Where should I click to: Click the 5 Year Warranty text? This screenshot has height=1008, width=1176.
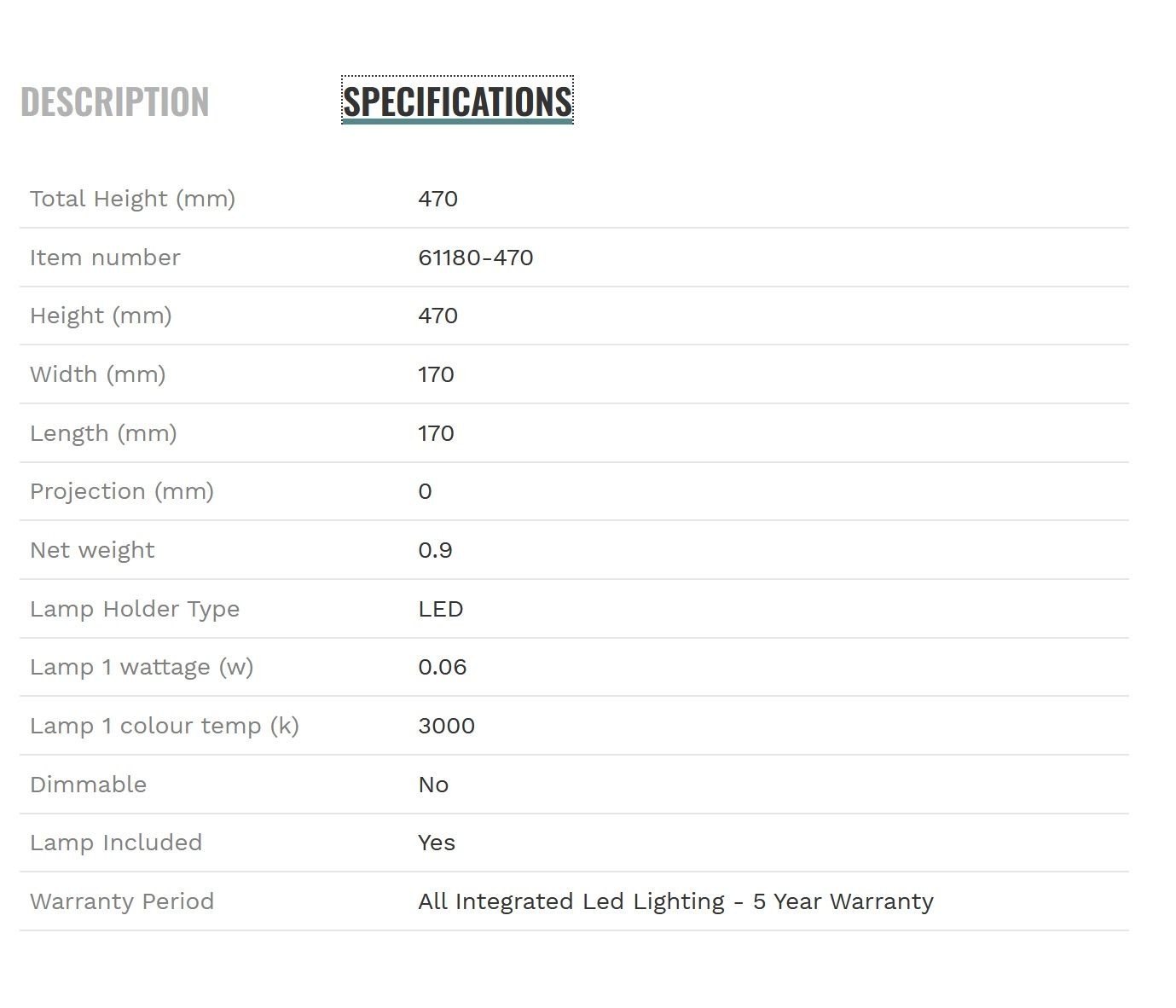click(843, 901)
